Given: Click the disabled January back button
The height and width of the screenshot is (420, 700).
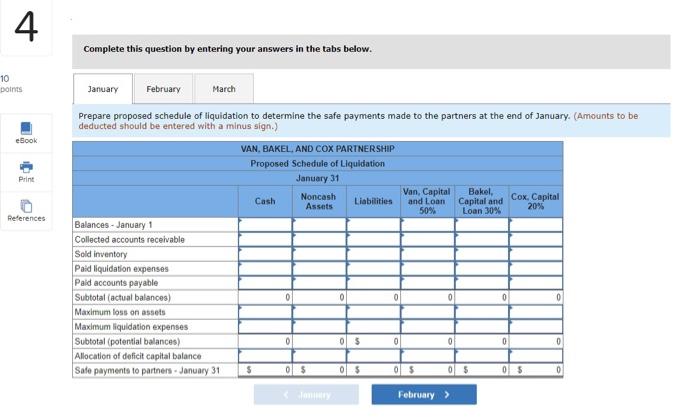Looking at the screenshot, I should tap(306, 395).
